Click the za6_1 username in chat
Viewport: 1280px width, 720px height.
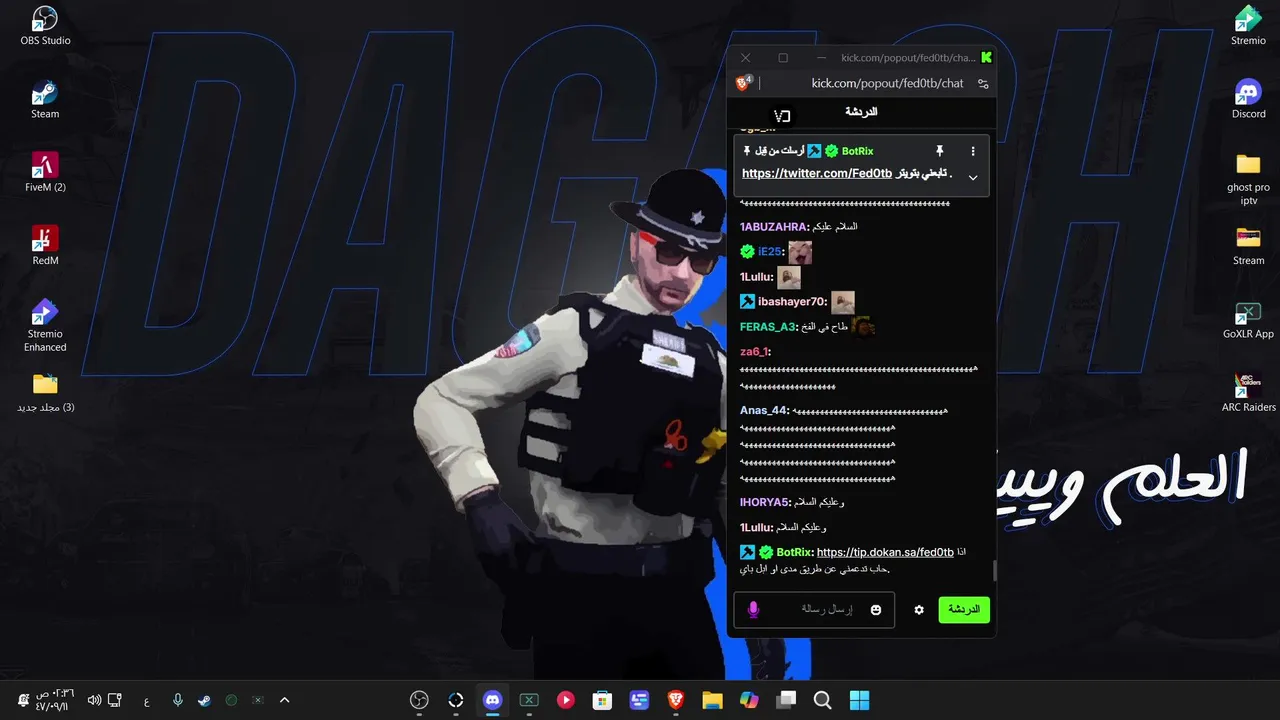[754, 352]
